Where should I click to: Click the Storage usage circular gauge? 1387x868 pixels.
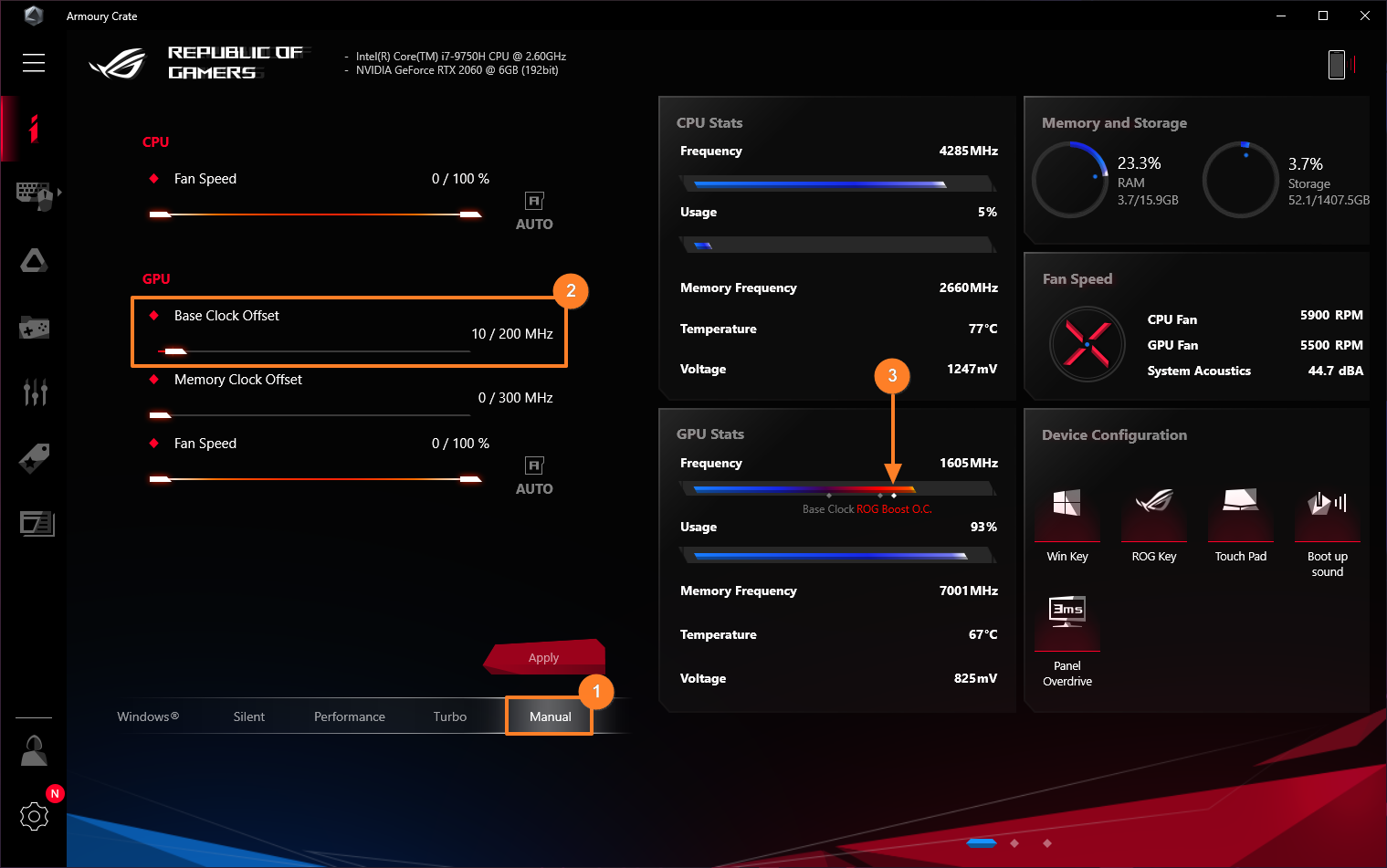pyautogui.click(x=1240, y=180)
